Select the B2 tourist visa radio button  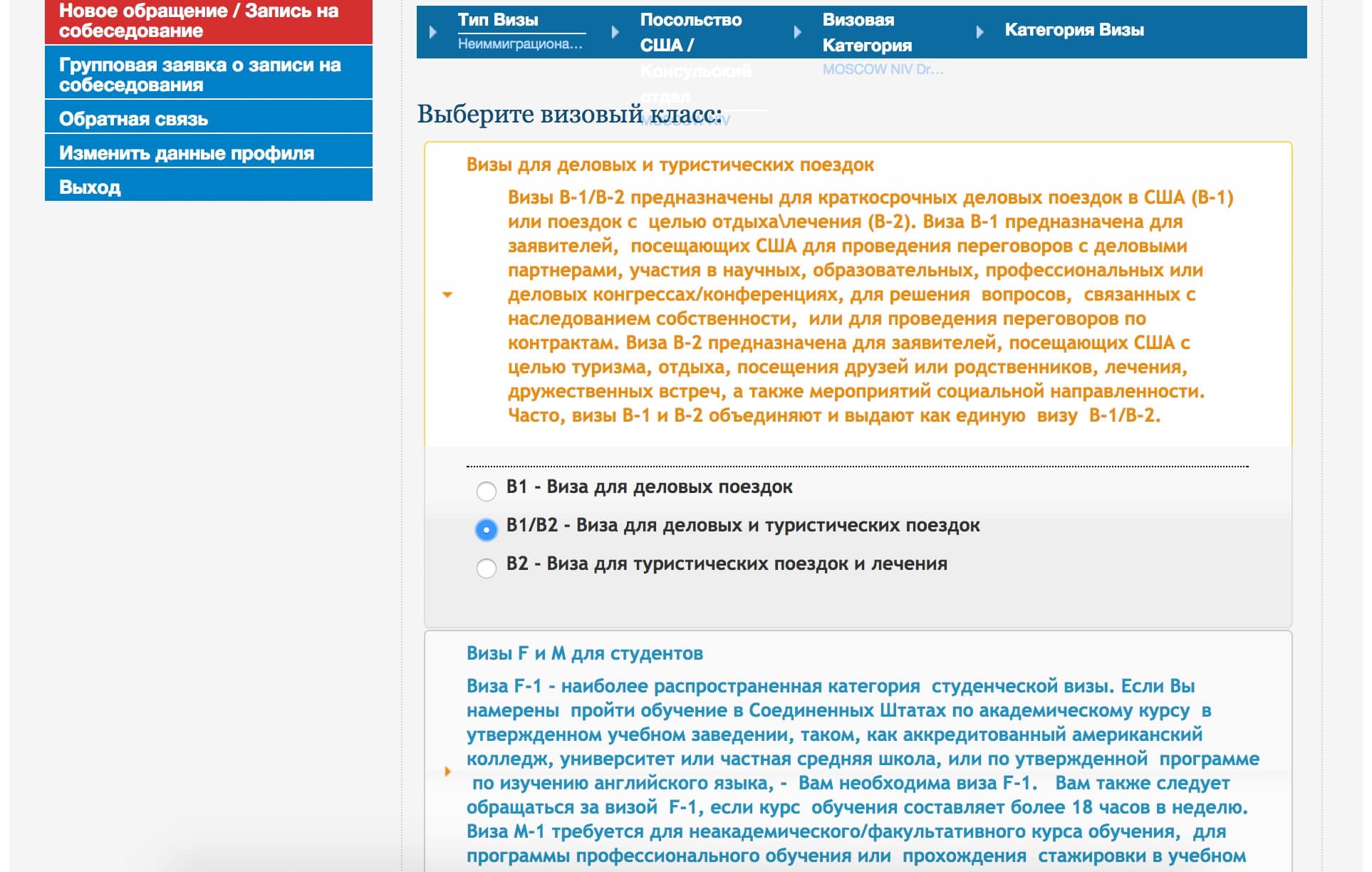point(487,567)
